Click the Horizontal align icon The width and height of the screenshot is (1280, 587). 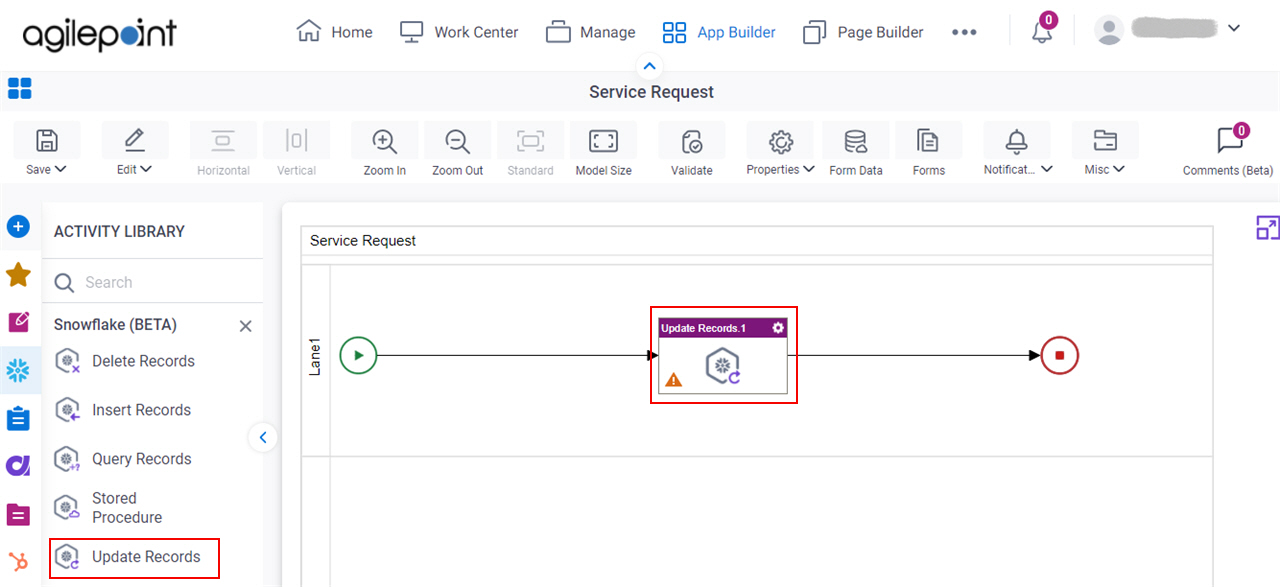pyautogui.click(x=223, y=141)
